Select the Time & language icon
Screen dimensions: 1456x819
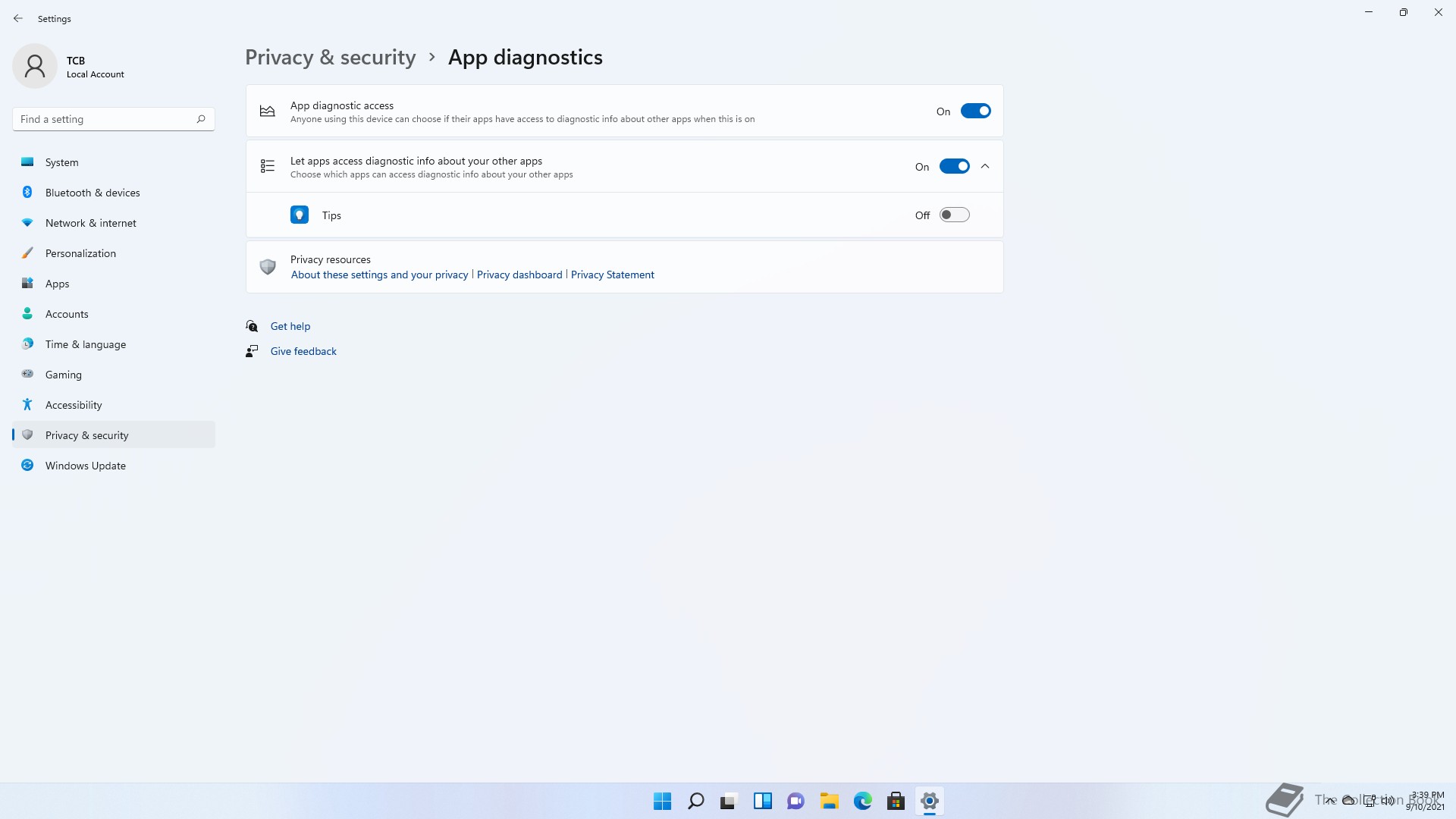tap(27, 344)
